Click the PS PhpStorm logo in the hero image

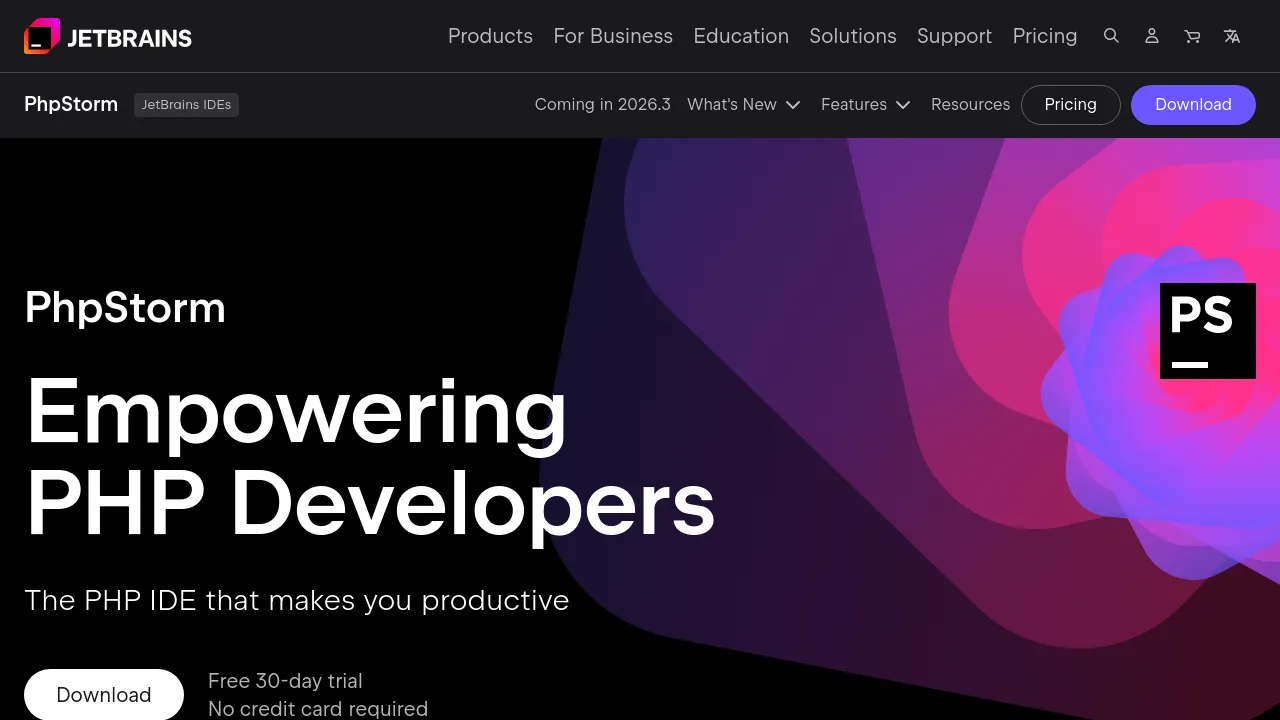pos(1208,331)
